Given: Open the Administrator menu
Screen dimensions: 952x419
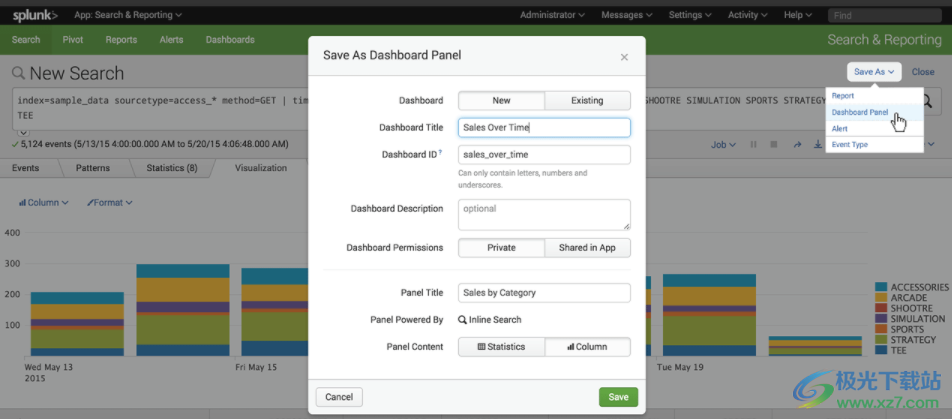Looking at the screenshot, I should tap(552, 15).
